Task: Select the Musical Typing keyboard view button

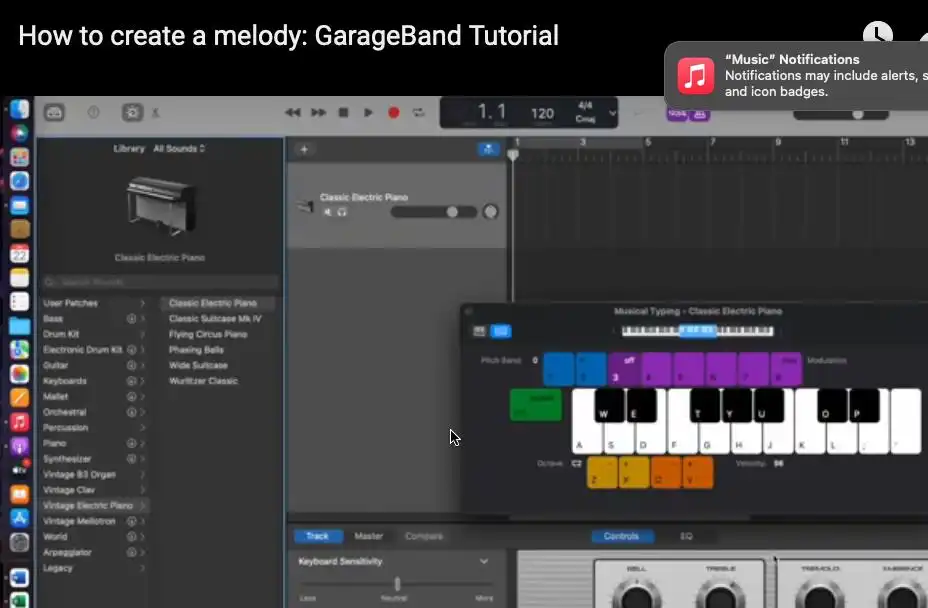Action: 501,331
